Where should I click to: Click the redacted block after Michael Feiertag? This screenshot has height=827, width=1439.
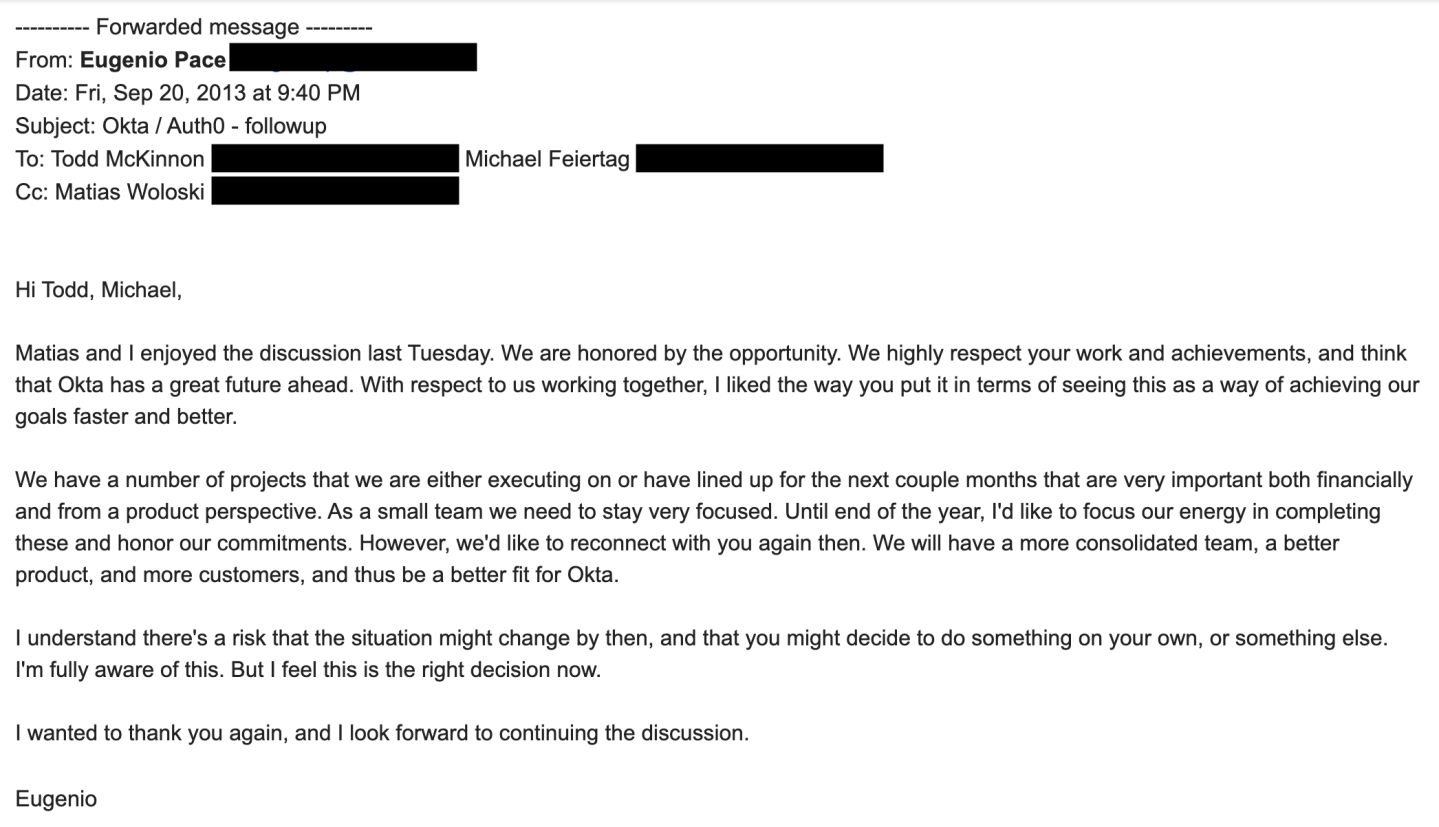pos(759,158)
